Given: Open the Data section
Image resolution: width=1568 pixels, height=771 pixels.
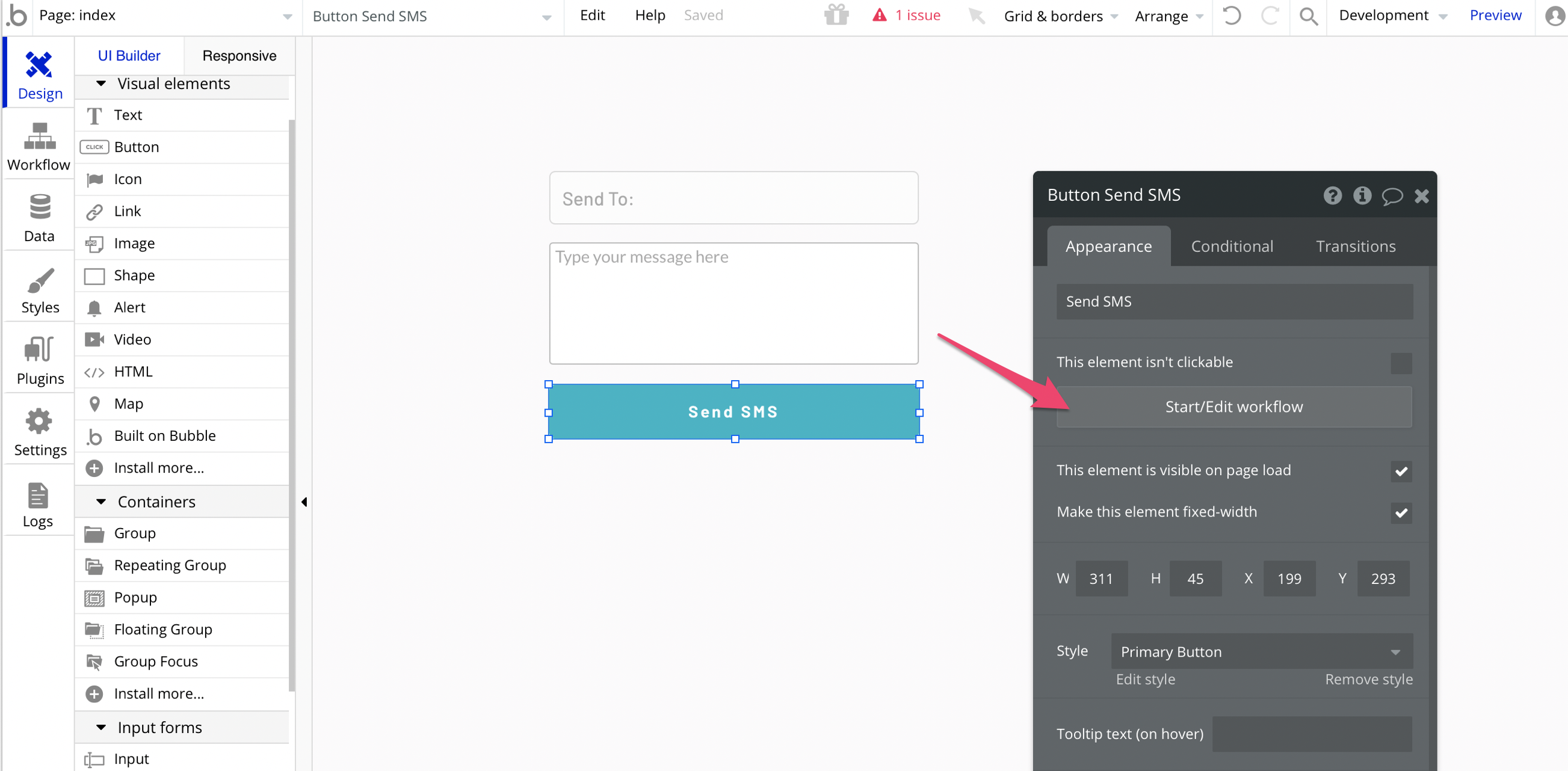Looking at the screenshot, I should [x=39, y=218].
